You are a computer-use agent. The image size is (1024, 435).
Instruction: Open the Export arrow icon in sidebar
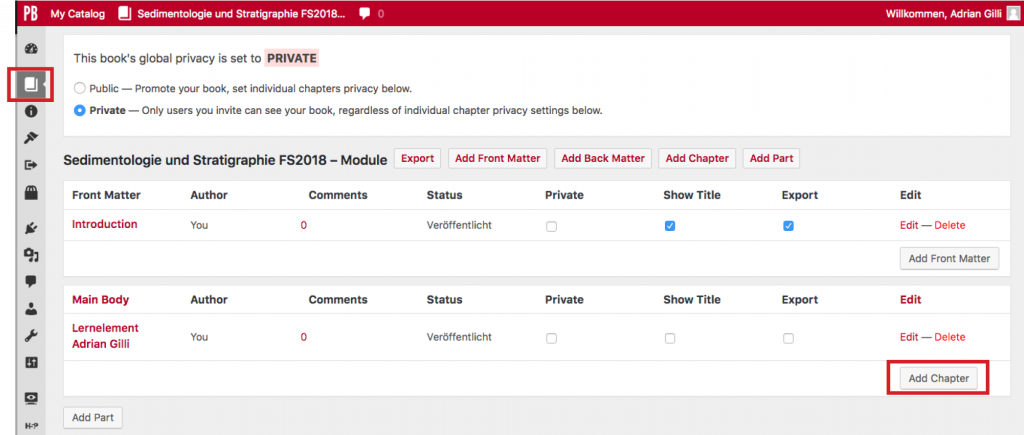[x=31, y=165]
